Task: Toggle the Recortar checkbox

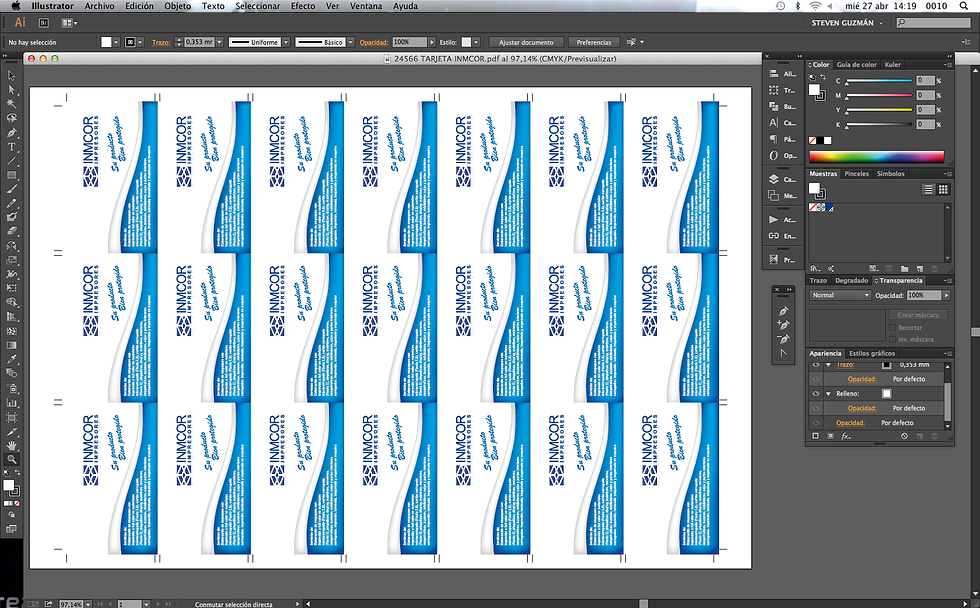Action: pyautogui.click(x=892, y=327)
